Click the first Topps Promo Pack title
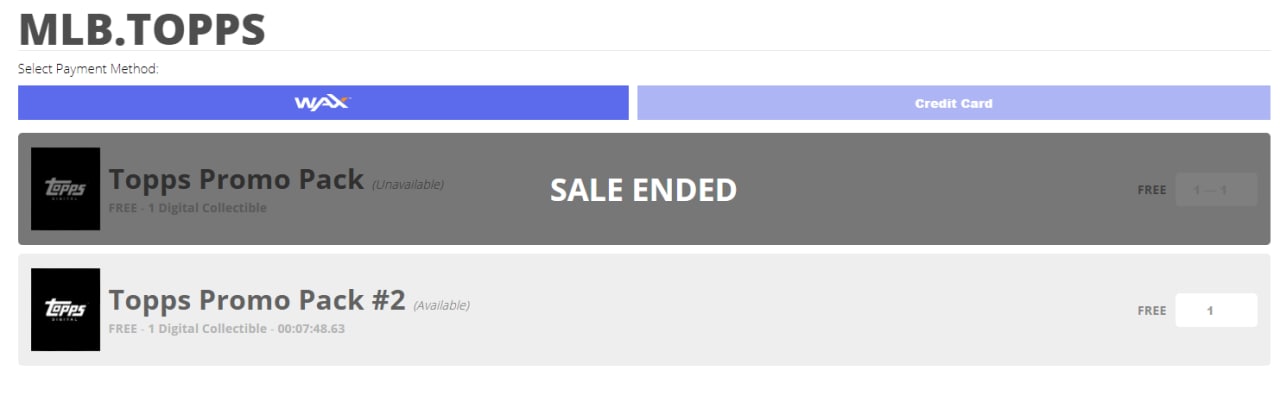This screenshot has width=1280, height=402. tap(236, 180)
